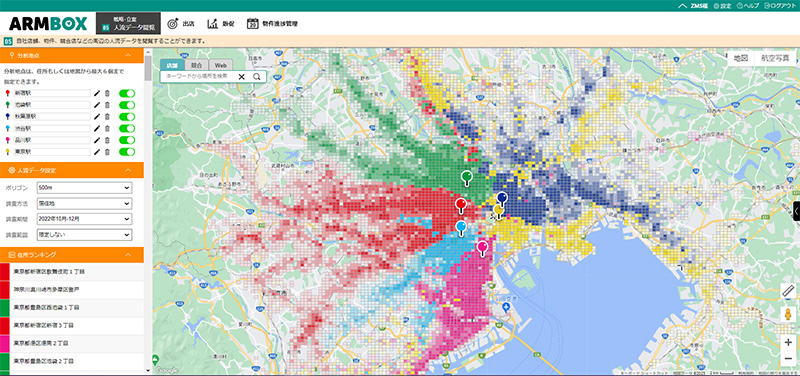Delete the 池袋駅 point with trash icon
This screenshot has width=800, height=376.
point(107,105)
